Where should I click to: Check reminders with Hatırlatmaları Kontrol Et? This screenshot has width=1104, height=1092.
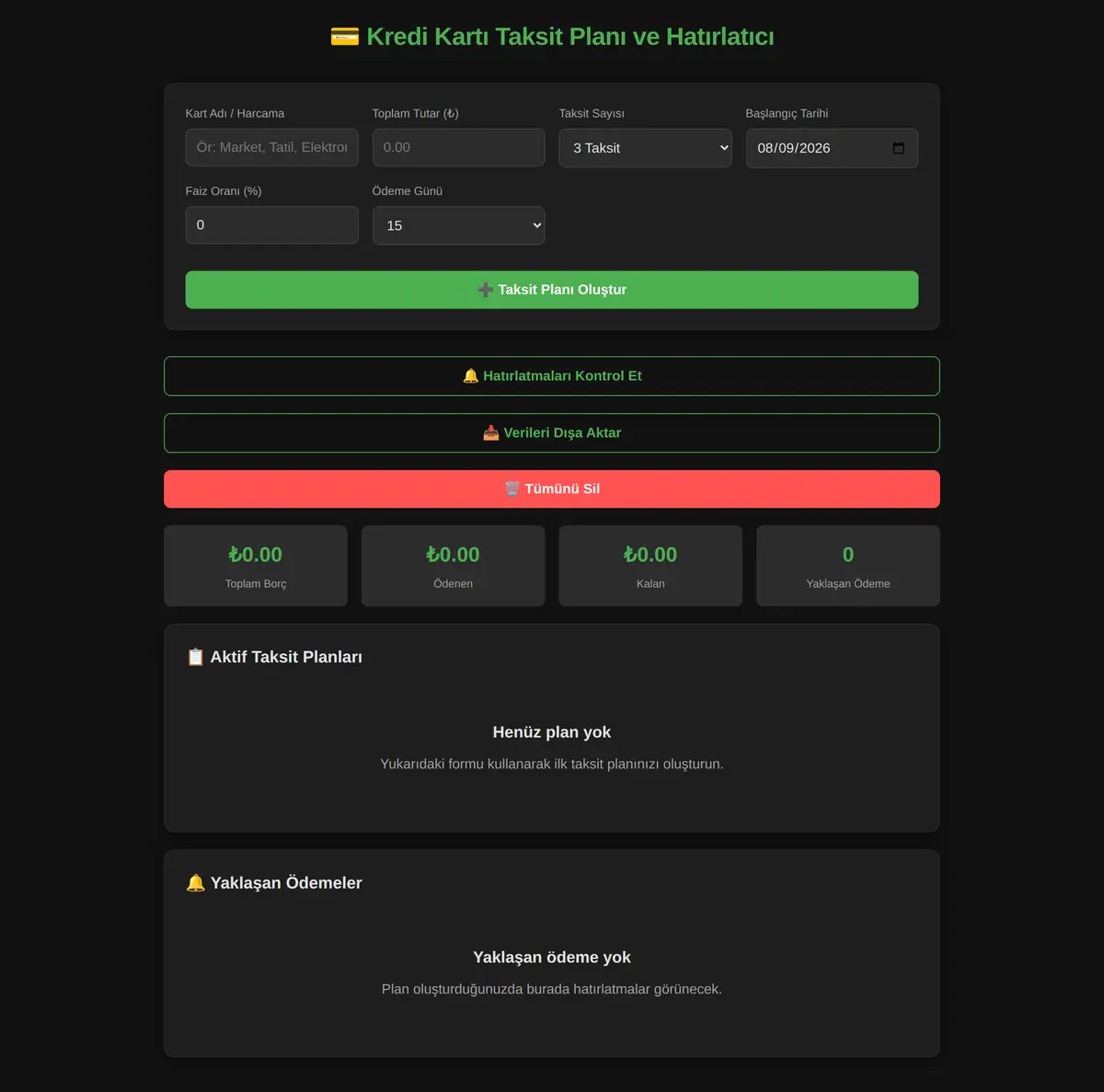click(x=552, y=376)
